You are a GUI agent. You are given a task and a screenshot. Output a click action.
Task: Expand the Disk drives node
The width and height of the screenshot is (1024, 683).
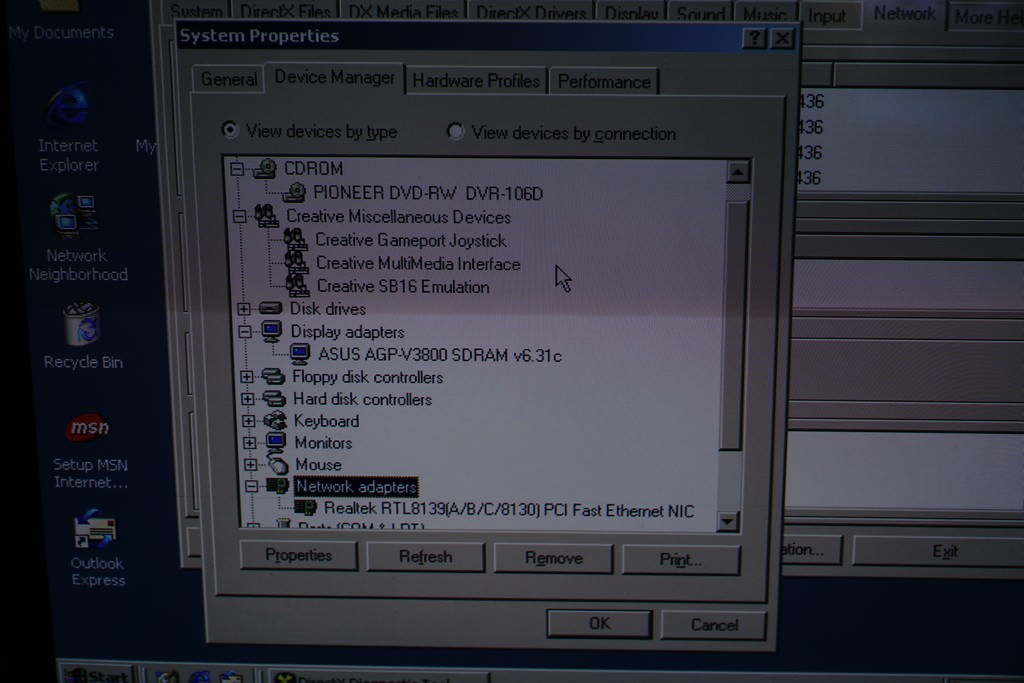244,309
